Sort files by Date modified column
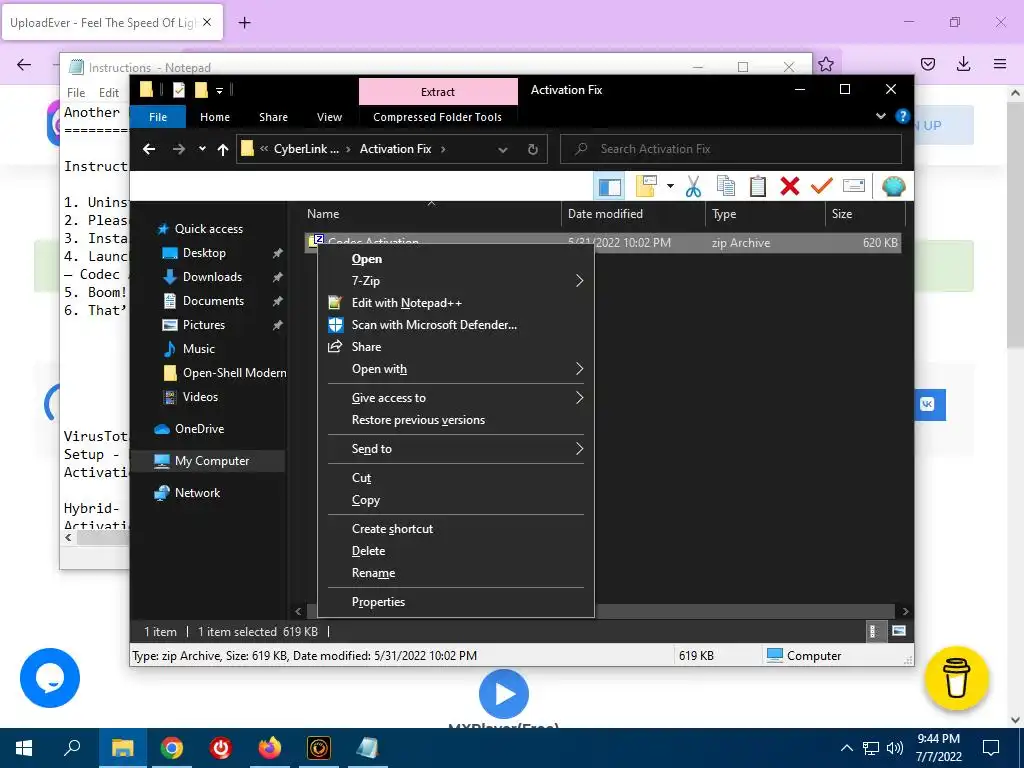 [x=633, y=214]
